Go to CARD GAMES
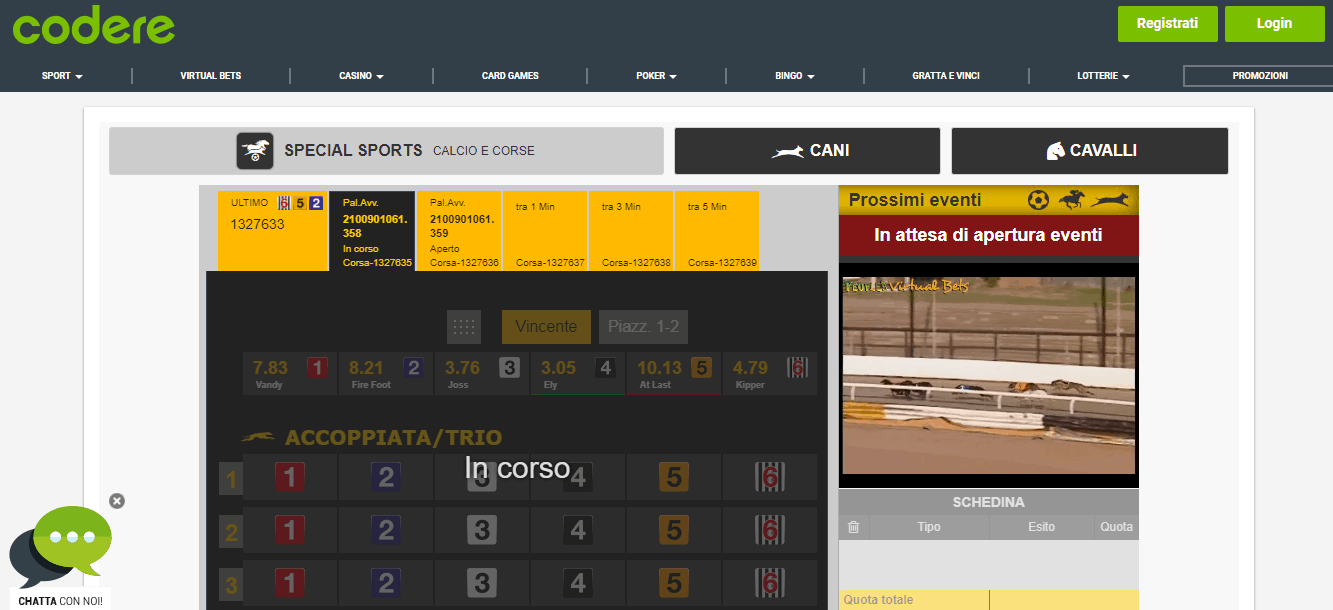The width and height of the screenshot is (1333, 610). tap(510, 76)
